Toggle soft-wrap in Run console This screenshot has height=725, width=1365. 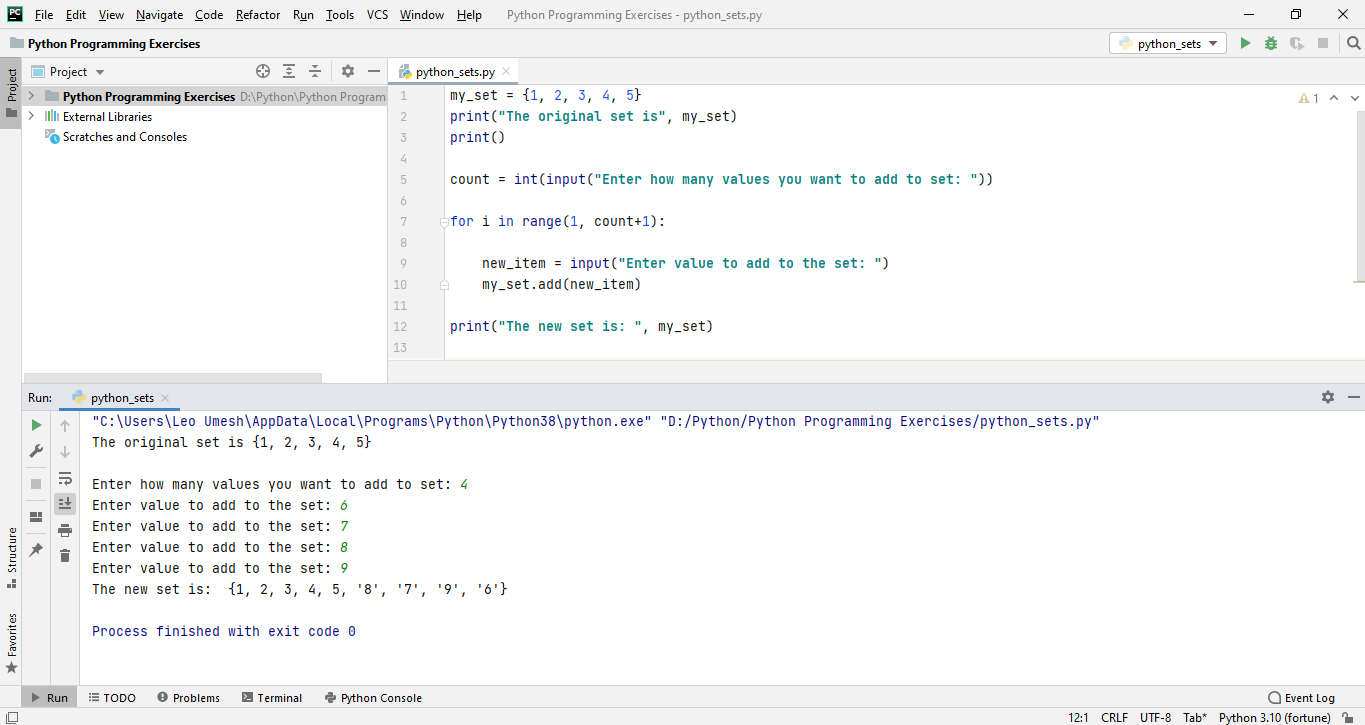coord(65,478)
